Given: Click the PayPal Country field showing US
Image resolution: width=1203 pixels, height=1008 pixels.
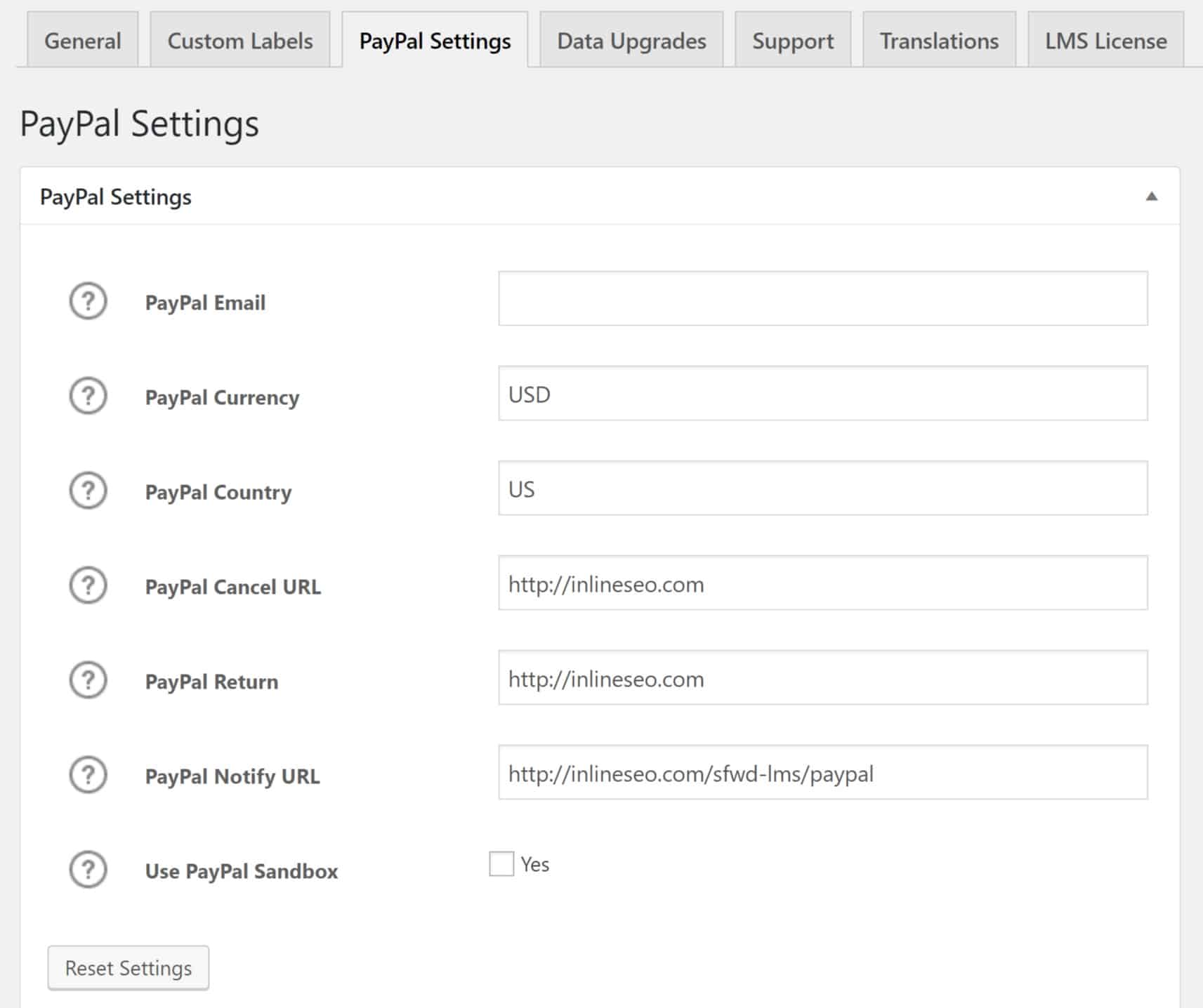Looking at the screenshot, I should pyautogui.click(x=823, y=488).
